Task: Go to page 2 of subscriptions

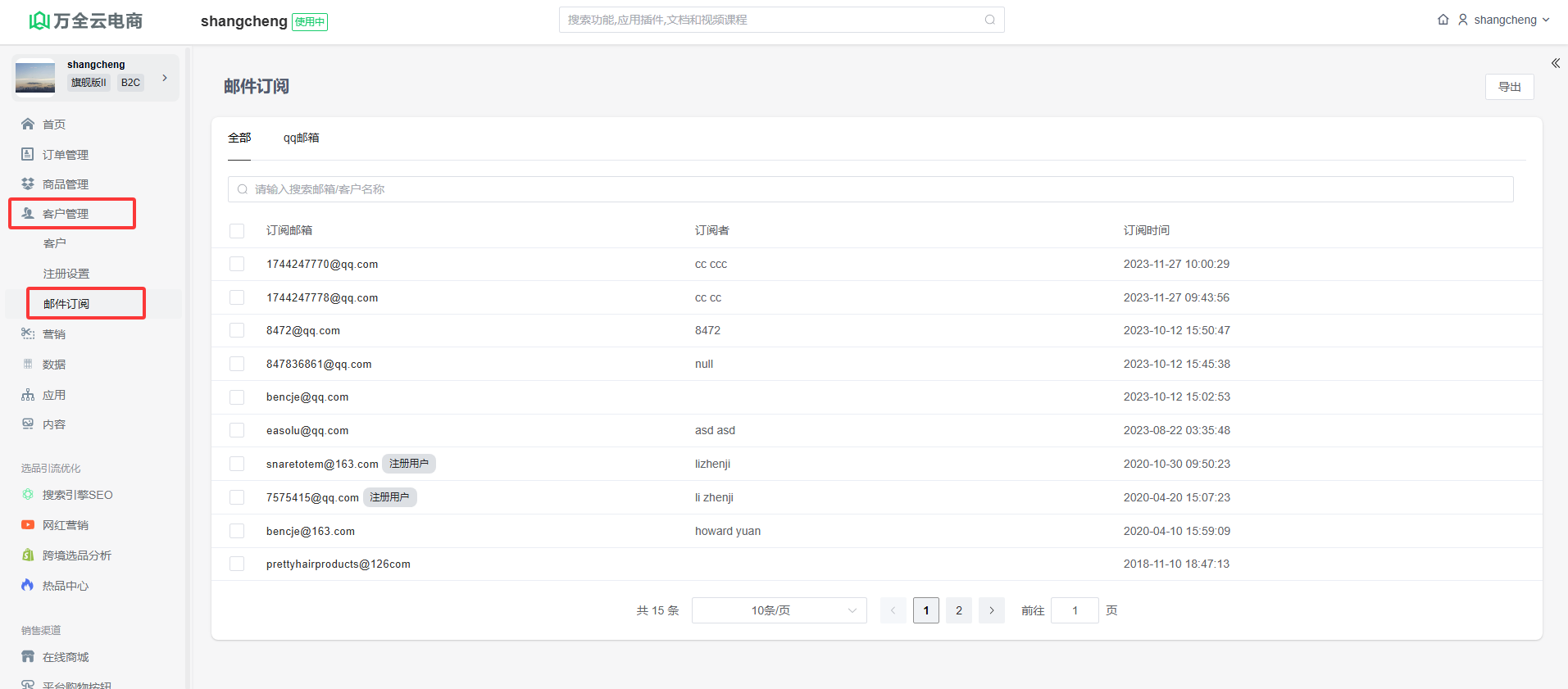Action: click(x=958, y=610)
